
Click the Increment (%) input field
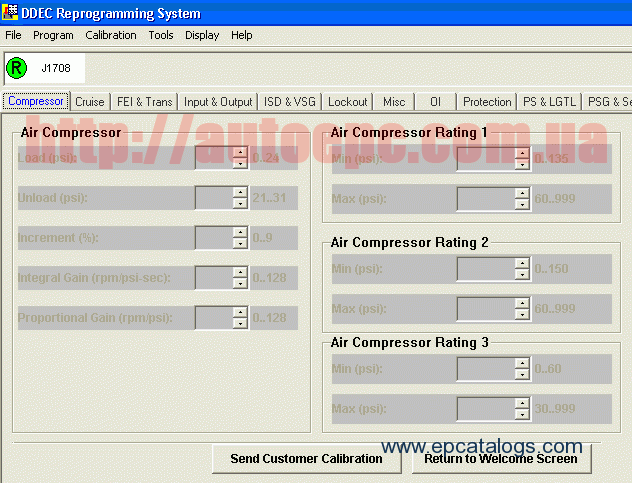pyautogui.click(x=214, y=237)
